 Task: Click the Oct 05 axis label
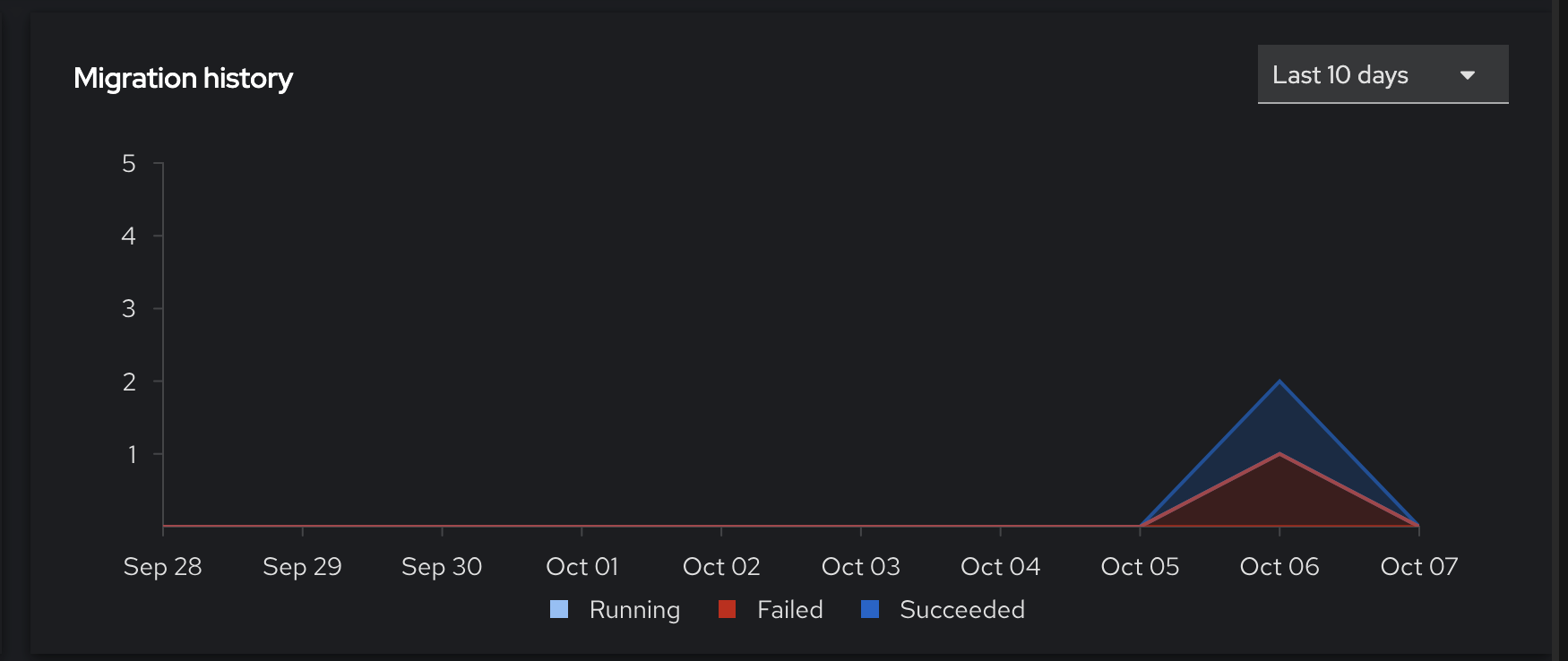click(1140, 567)
